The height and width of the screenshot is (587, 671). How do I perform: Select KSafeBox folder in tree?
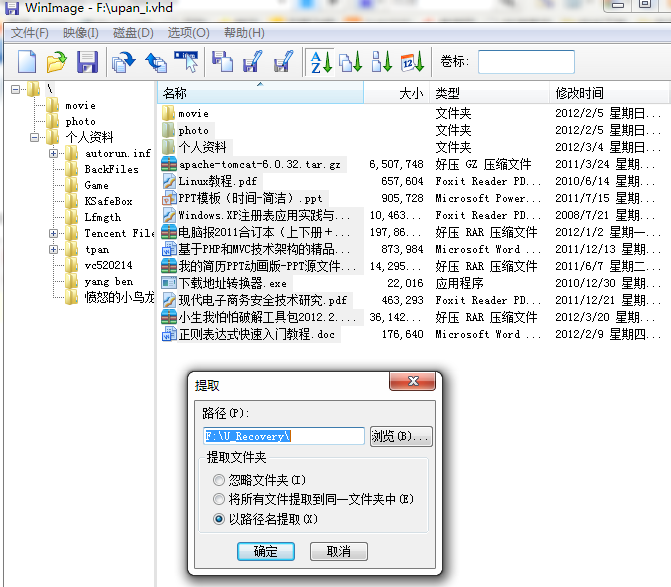(x=108, y=202)
